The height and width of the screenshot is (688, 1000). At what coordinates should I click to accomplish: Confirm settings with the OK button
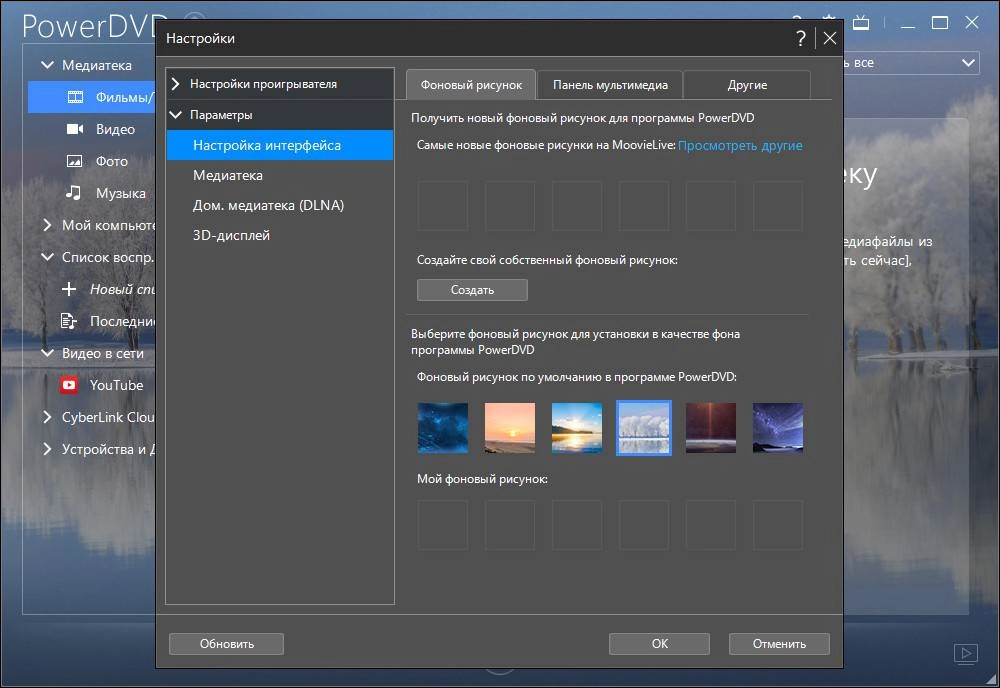659,644
